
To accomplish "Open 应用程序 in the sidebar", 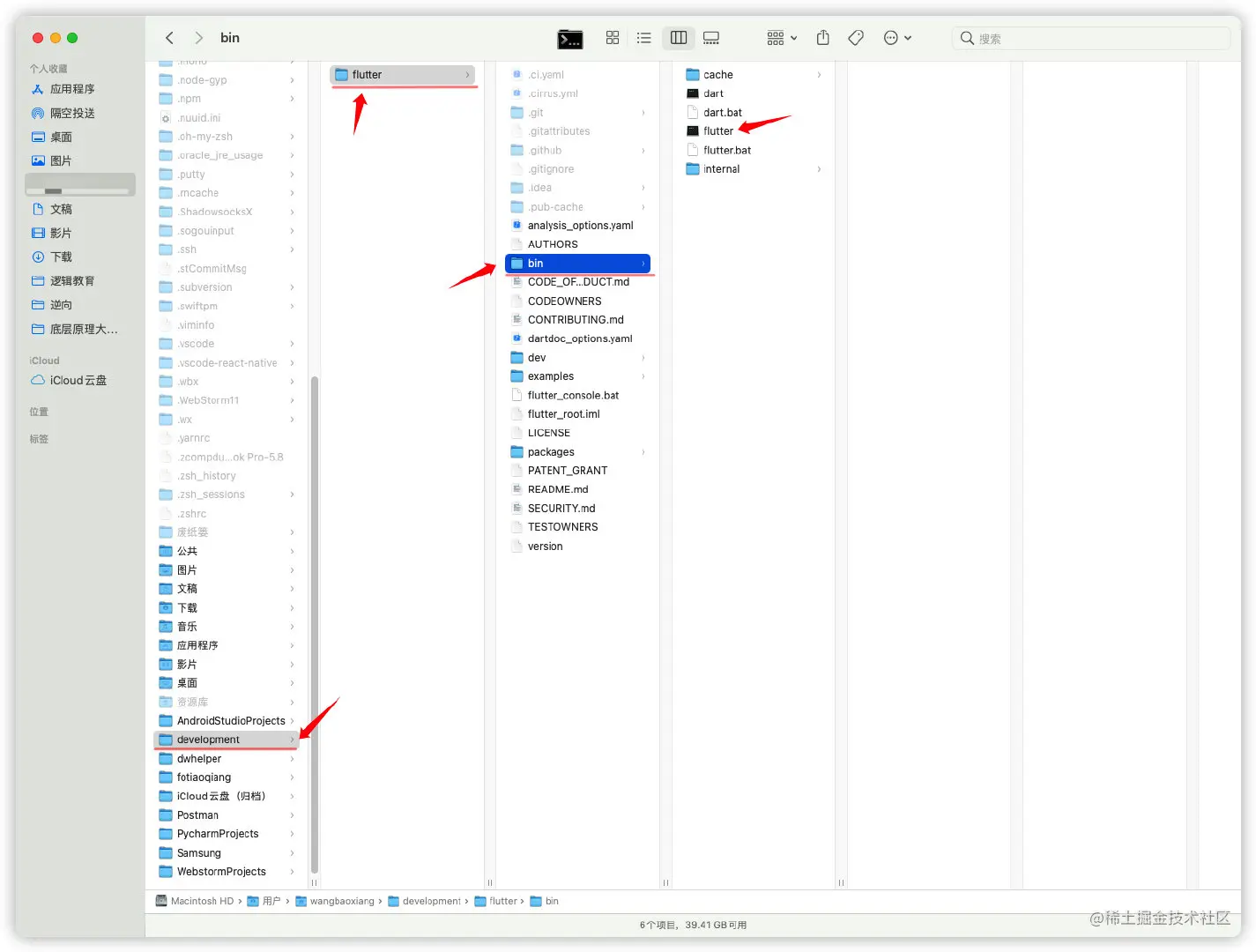I will [72, 89].
